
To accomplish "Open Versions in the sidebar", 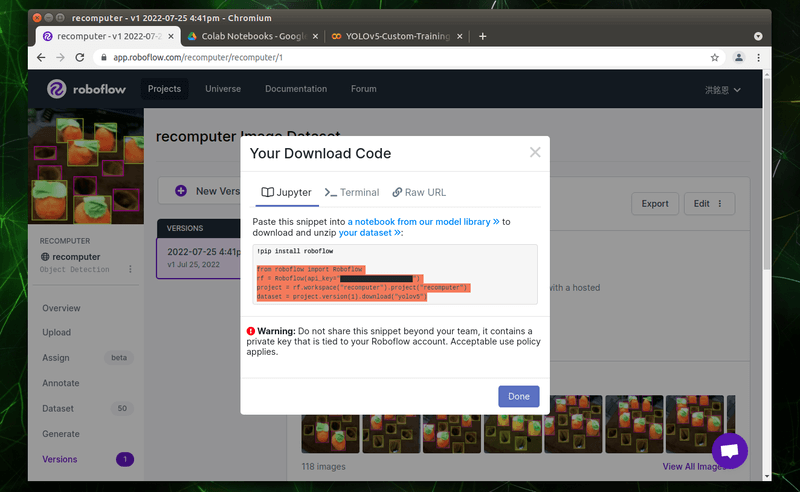I will point(60,459).
